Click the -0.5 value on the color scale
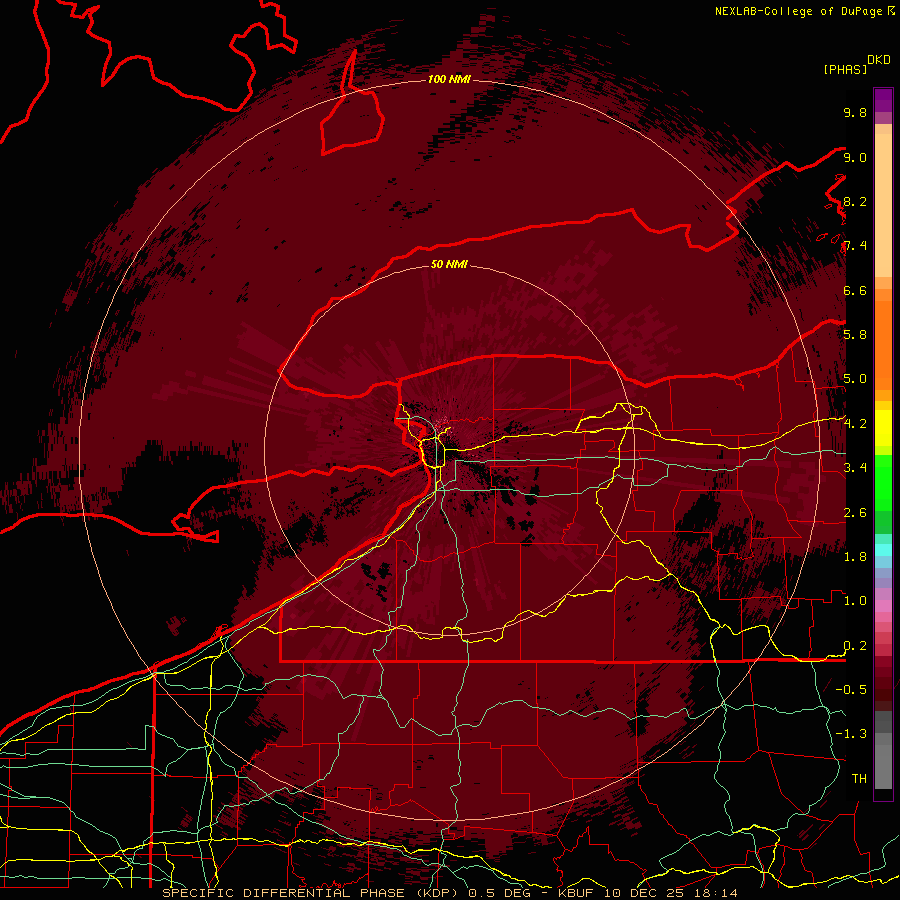Viewport: 900px width, 900px height. pyautogui.click(x=851, y=689)
